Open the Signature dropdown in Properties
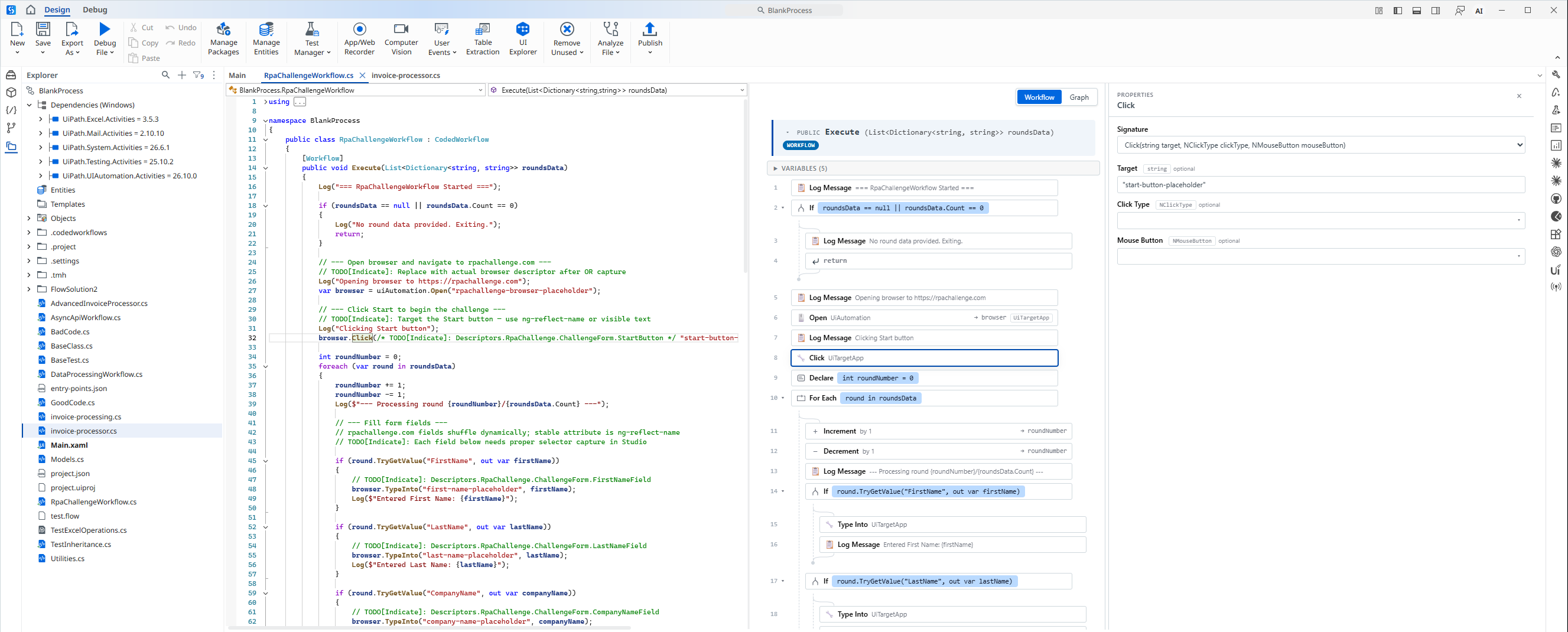 point(1321,145)
